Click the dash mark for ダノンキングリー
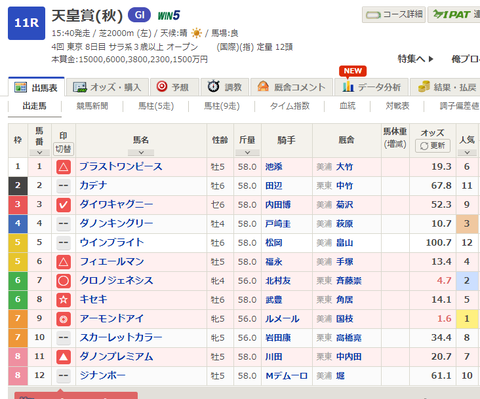Screen dimensions: 480x399 point(63,224)
